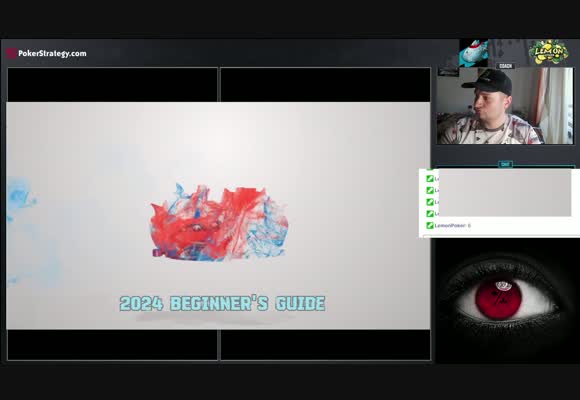Switch to the CHAT tab
580x400 pixels.
(505, 164)
